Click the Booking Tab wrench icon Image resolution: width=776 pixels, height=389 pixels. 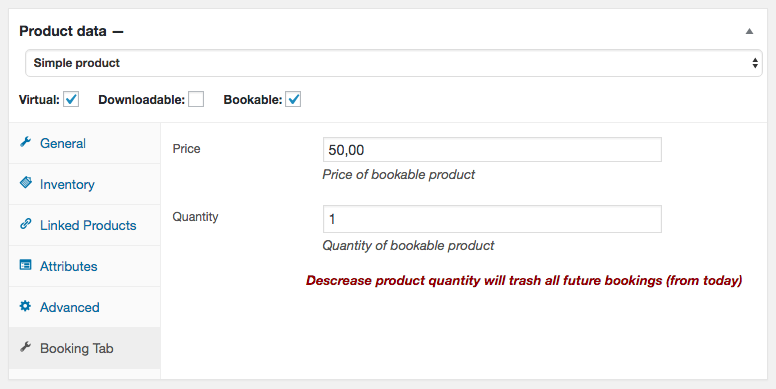click(25, 347)
